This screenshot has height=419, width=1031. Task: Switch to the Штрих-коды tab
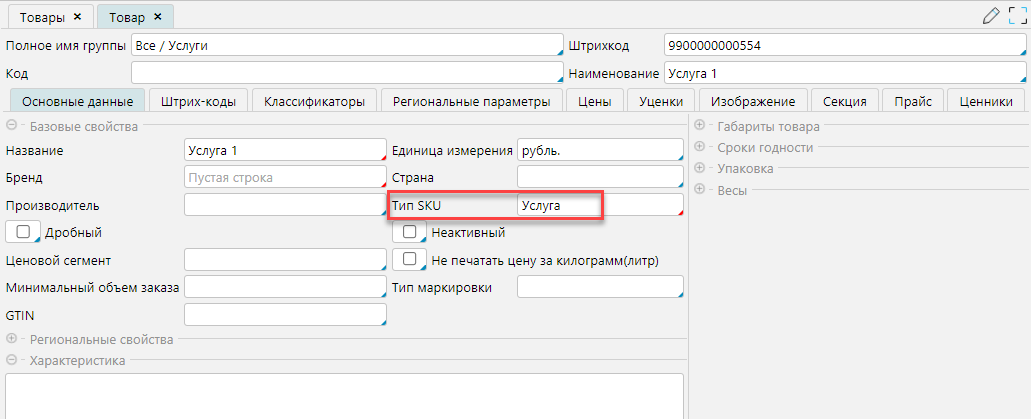(x=198, y=101)
